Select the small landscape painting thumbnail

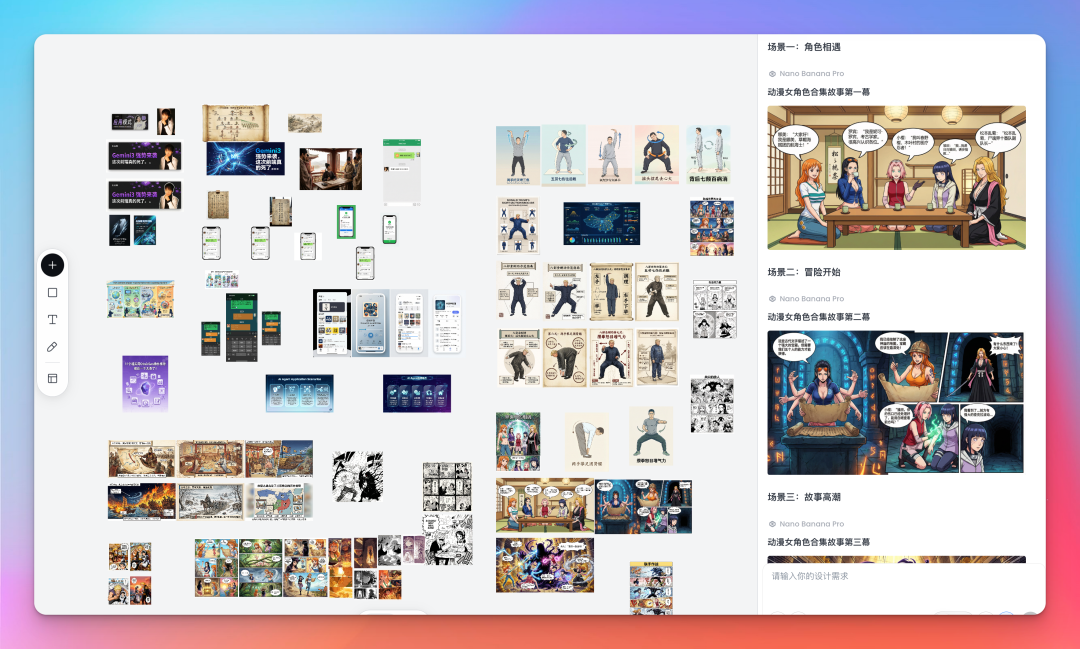click(x=304, y=123)
